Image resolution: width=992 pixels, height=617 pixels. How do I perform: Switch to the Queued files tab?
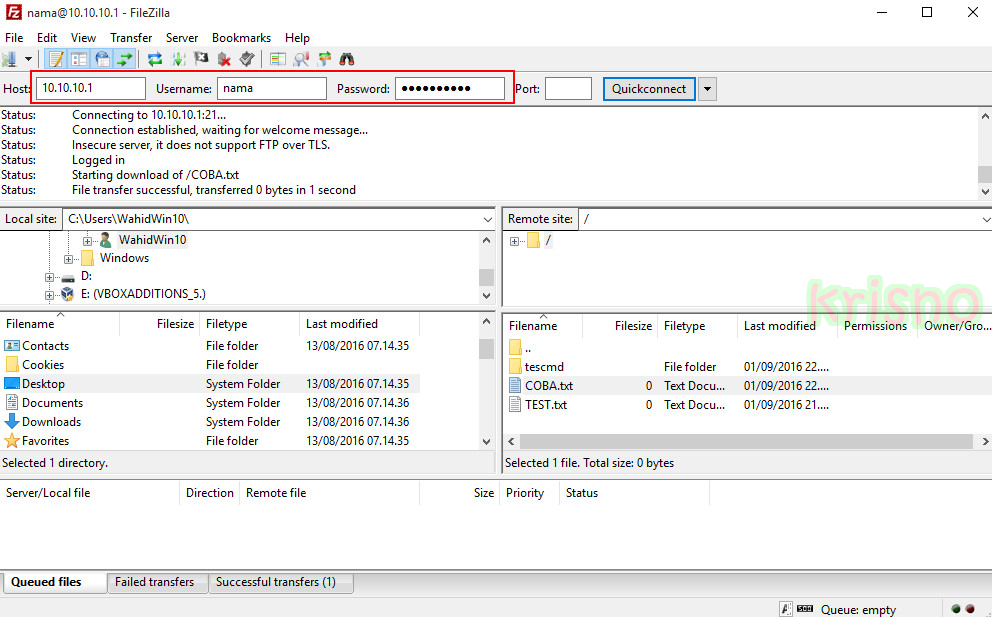click(x=54, y=582)
